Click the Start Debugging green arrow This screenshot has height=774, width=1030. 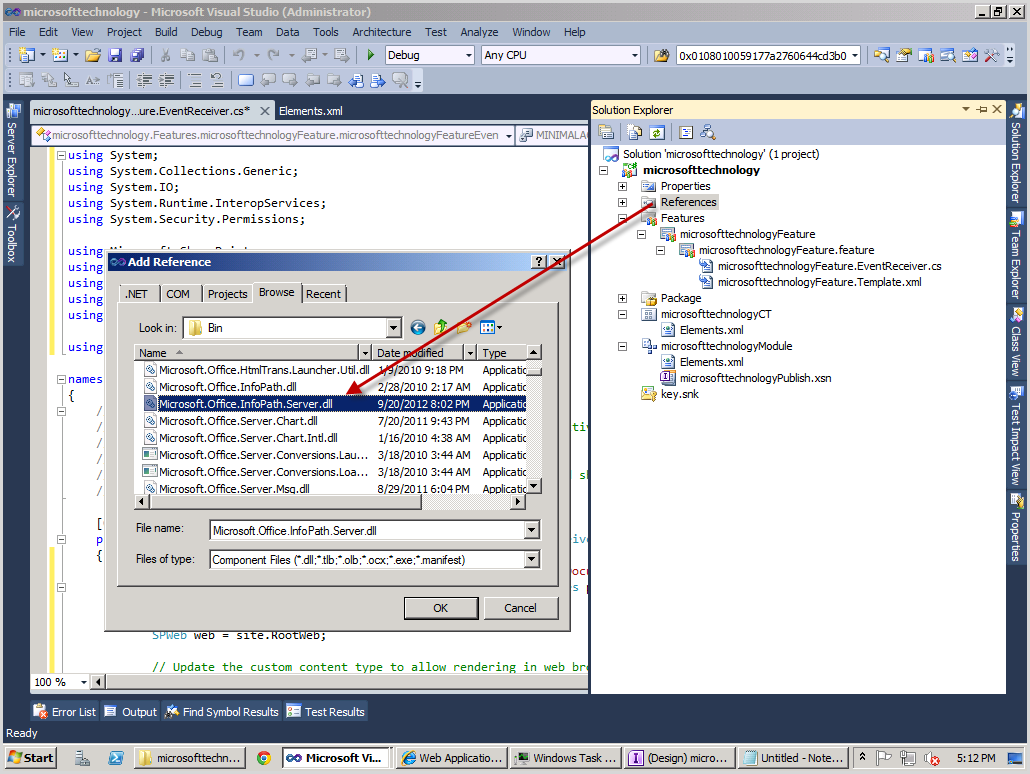[x=370, y=55]
